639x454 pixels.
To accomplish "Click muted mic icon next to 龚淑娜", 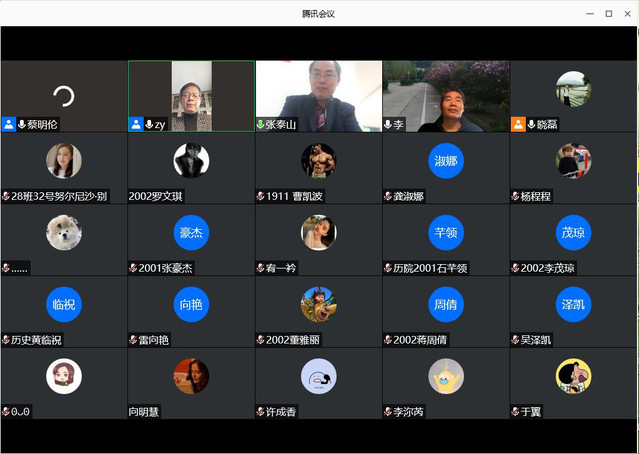I will (x=388, y=197).
